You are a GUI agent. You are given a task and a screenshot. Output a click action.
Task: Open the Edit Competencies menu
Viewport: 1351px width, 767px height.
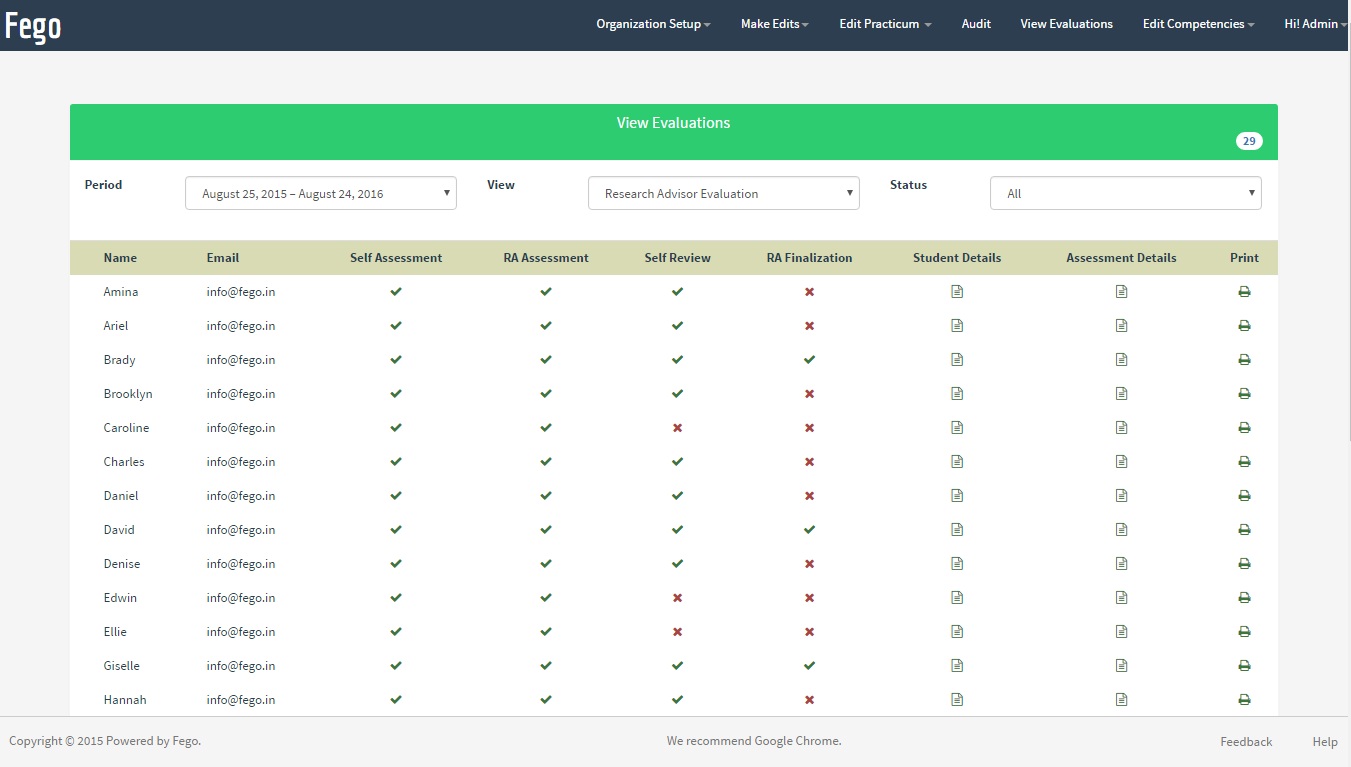[1197, 24]
